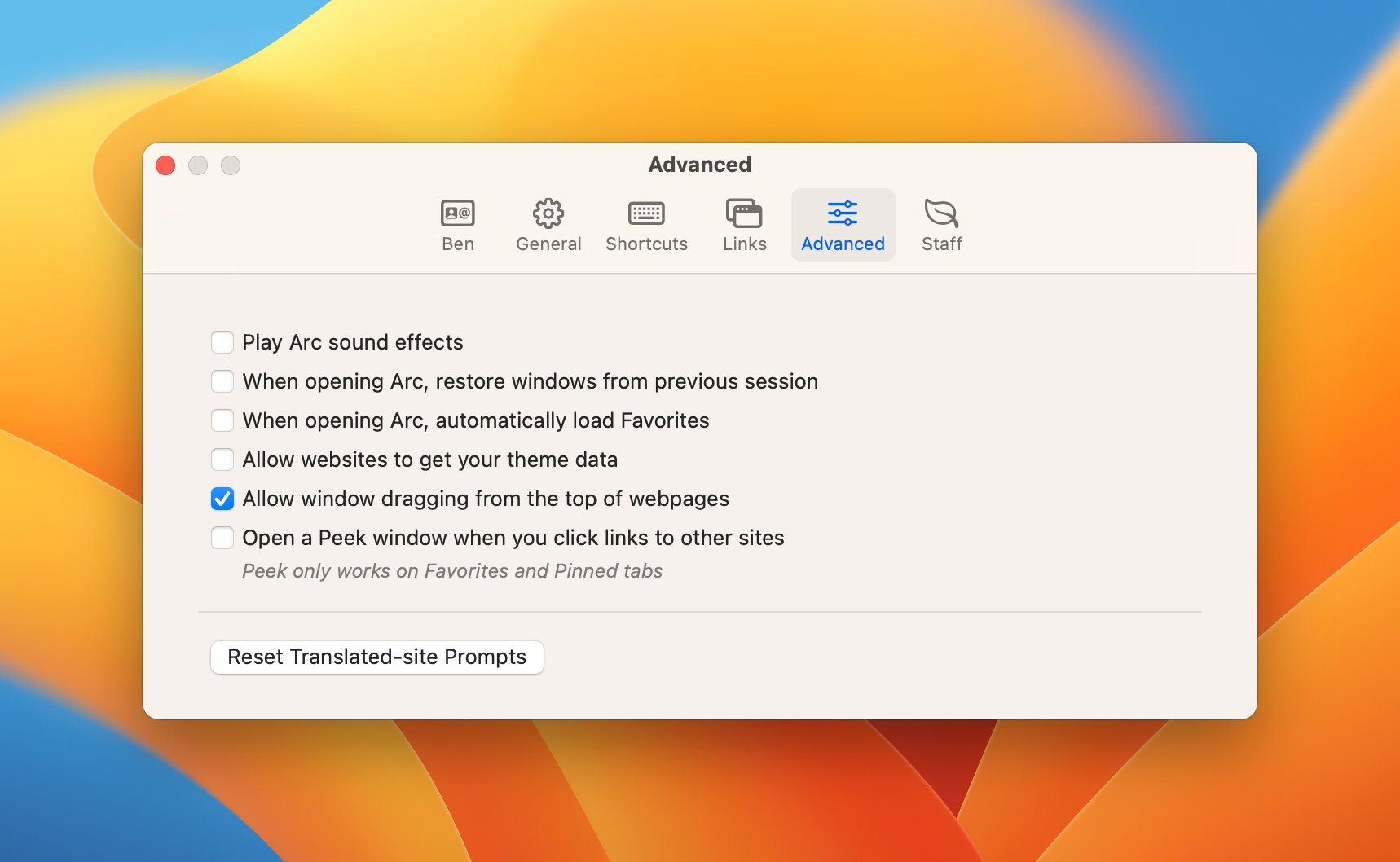The image size is (1400, 862).
Task: Enable automatically load Favorites checkbox
Action: click(222, 420)
